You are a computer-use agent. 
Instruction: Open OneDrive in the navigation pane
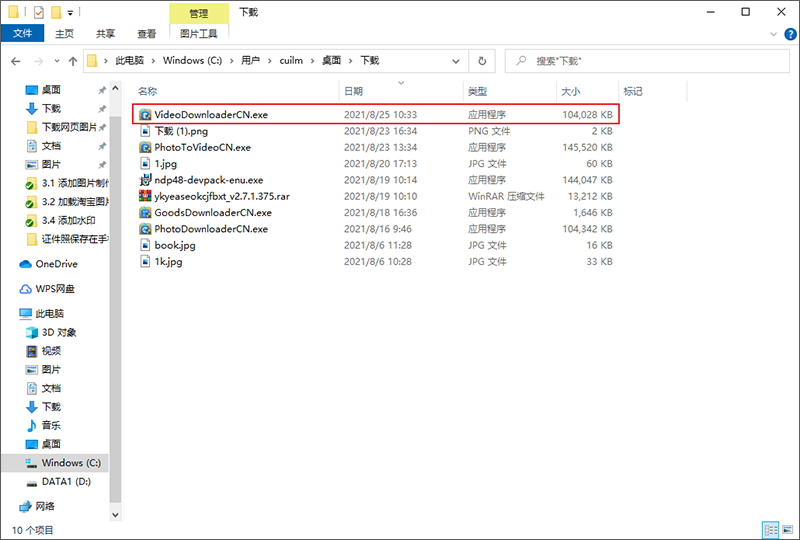48,264
